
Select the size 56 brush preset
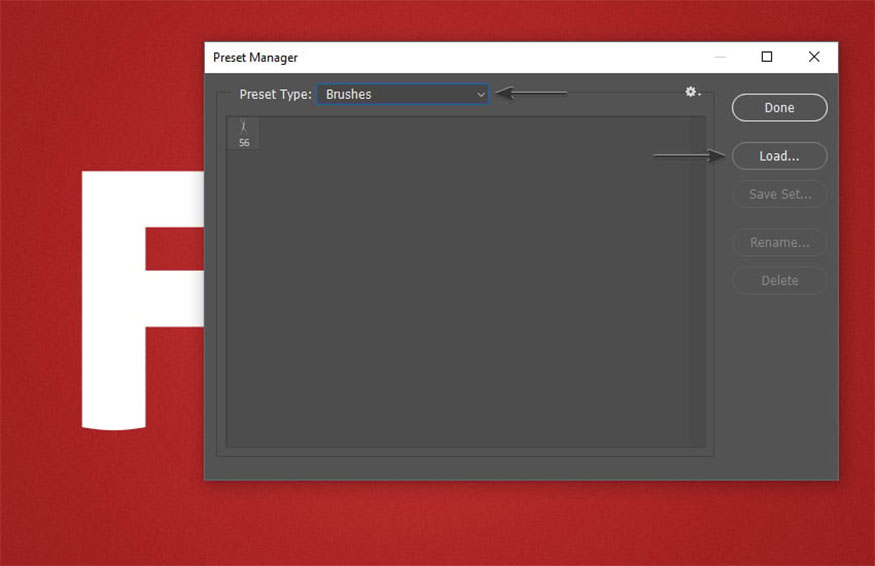click(244, 133)
